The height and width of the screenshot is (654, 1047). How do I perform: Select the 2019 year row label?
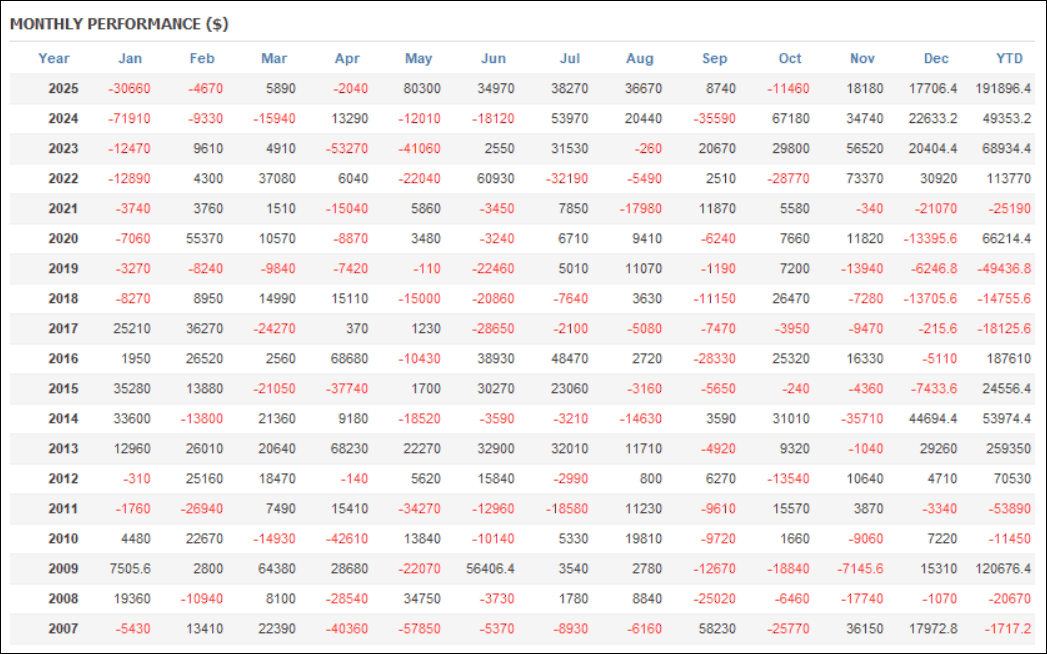click(63, 269)
